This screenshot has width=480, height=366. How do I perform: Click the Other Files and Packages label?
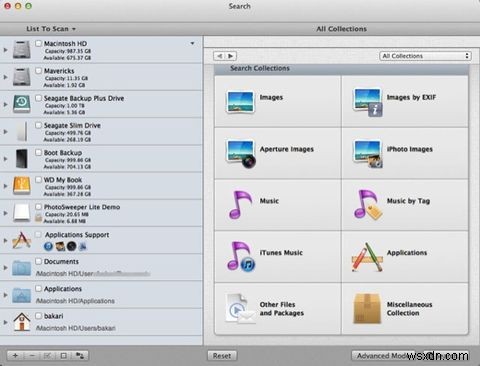pos(282,309)
